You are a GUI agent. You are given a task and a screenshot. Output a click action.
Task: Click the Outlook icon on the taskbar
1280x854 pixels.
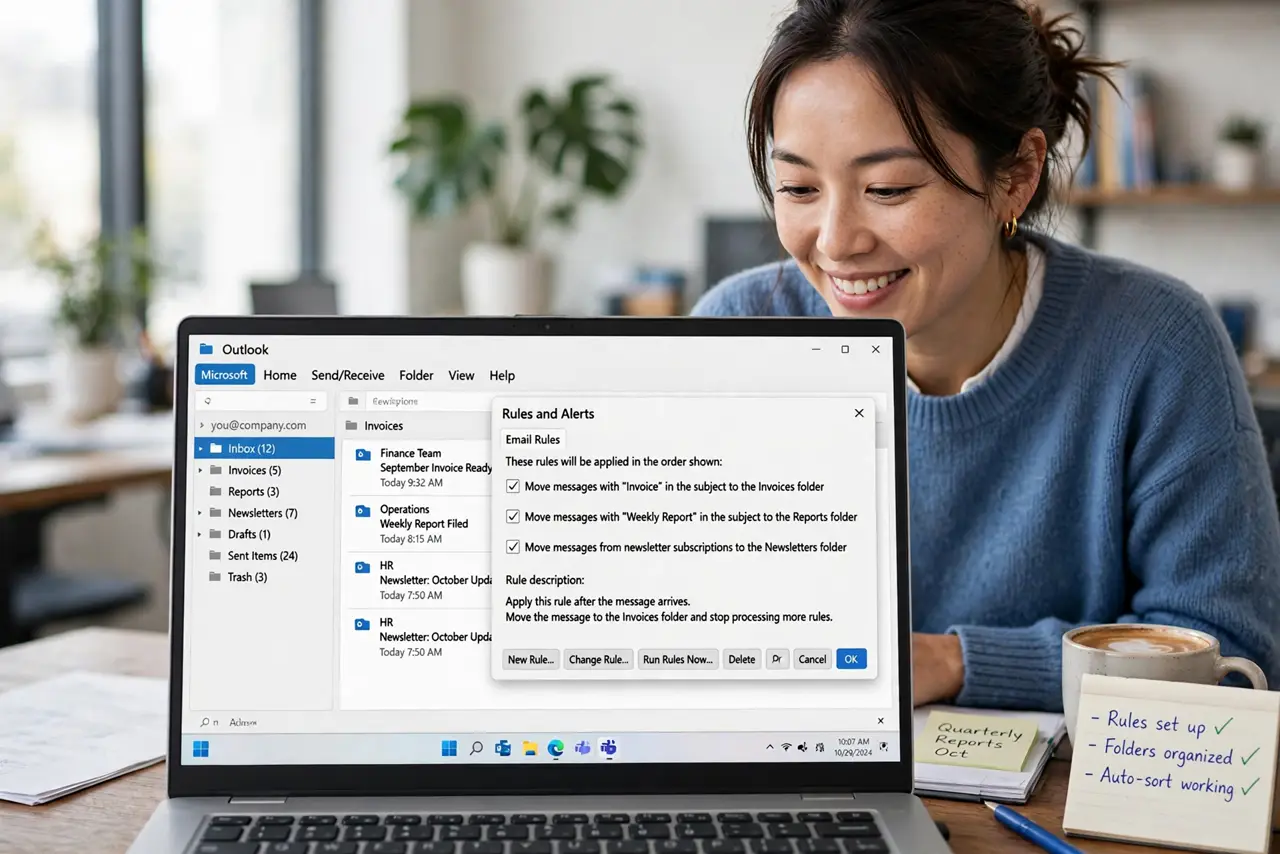coord(503,748)
